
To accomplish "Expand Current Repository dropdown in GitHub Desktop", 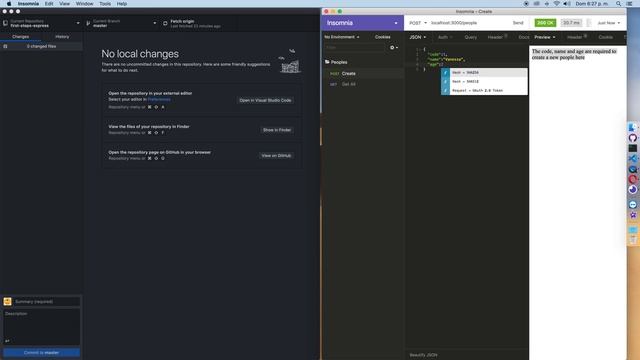I will tap(41, 23).
